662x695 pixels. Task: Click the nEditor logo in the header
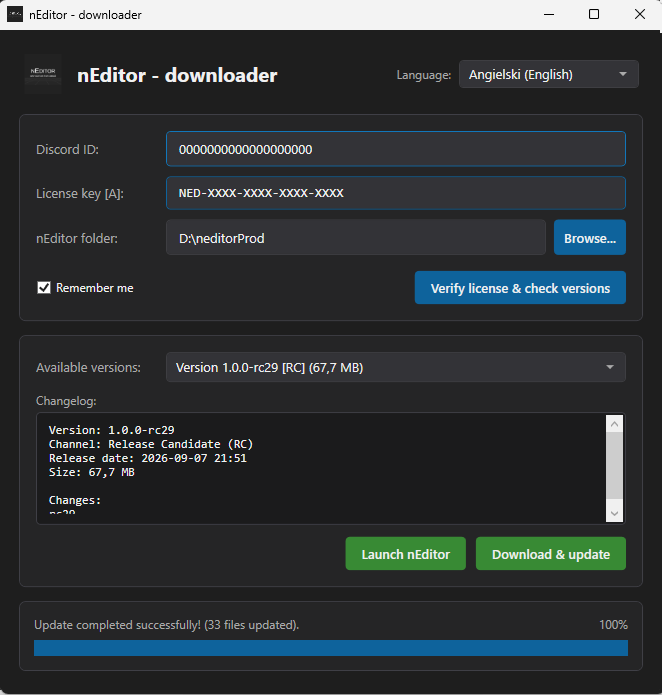coord(43,74)
